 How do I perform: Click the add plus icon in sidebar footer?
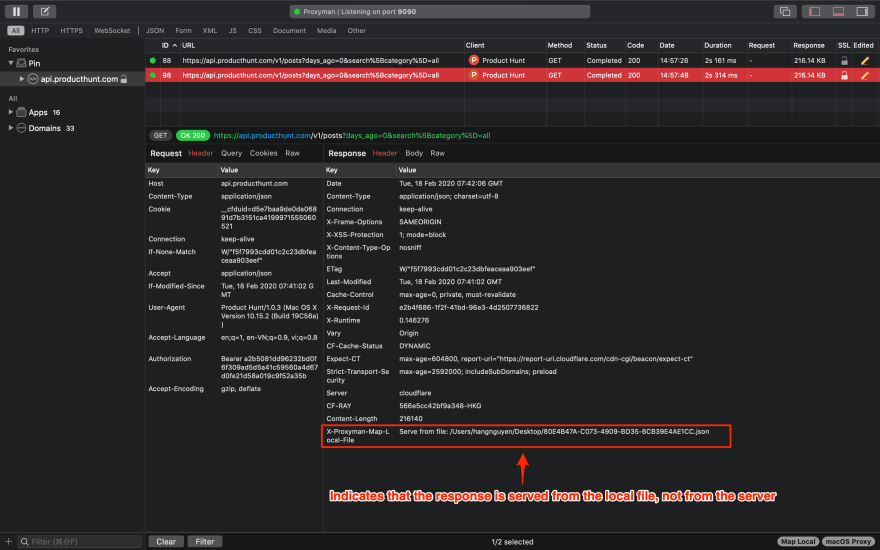tap(8, 542)
